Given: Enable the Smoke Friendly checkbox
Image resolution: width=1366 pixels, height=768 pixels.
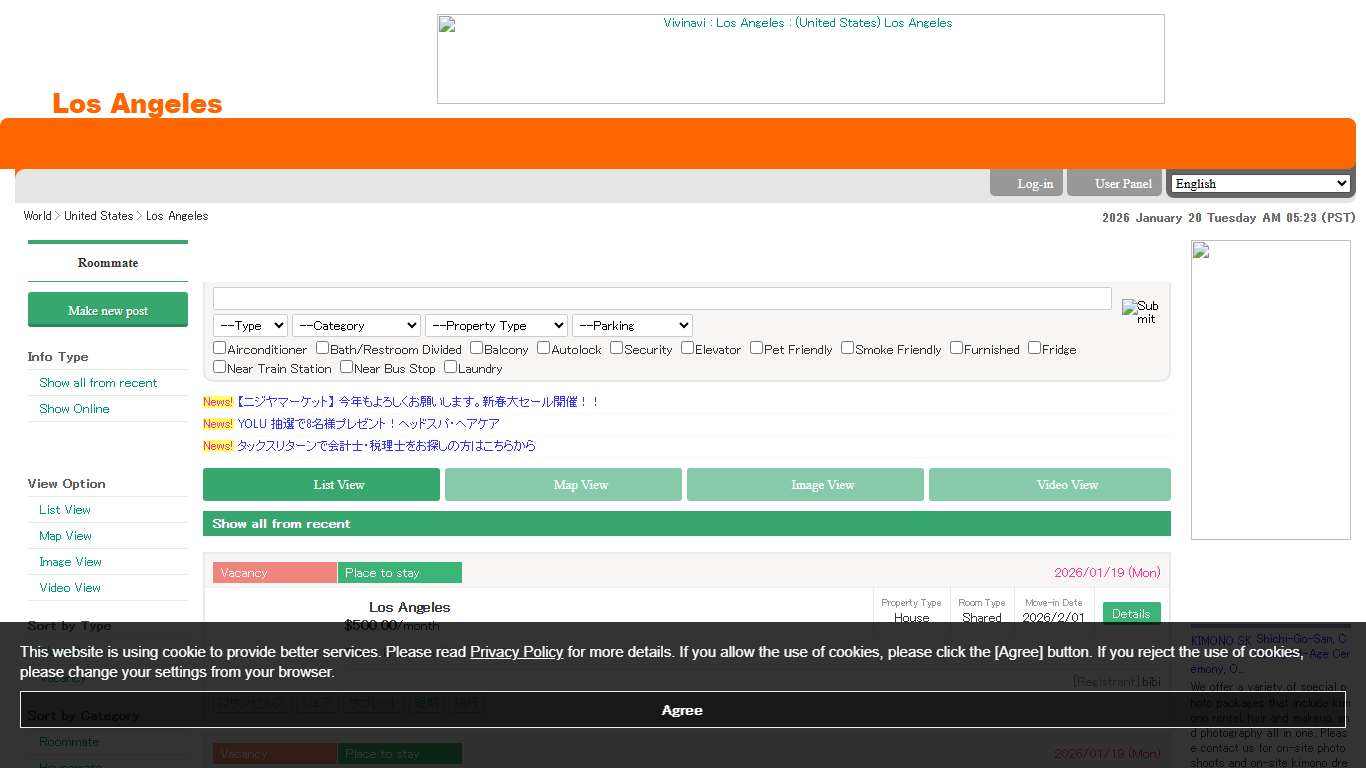Looking at the screenshot, I should click(847, 347).
